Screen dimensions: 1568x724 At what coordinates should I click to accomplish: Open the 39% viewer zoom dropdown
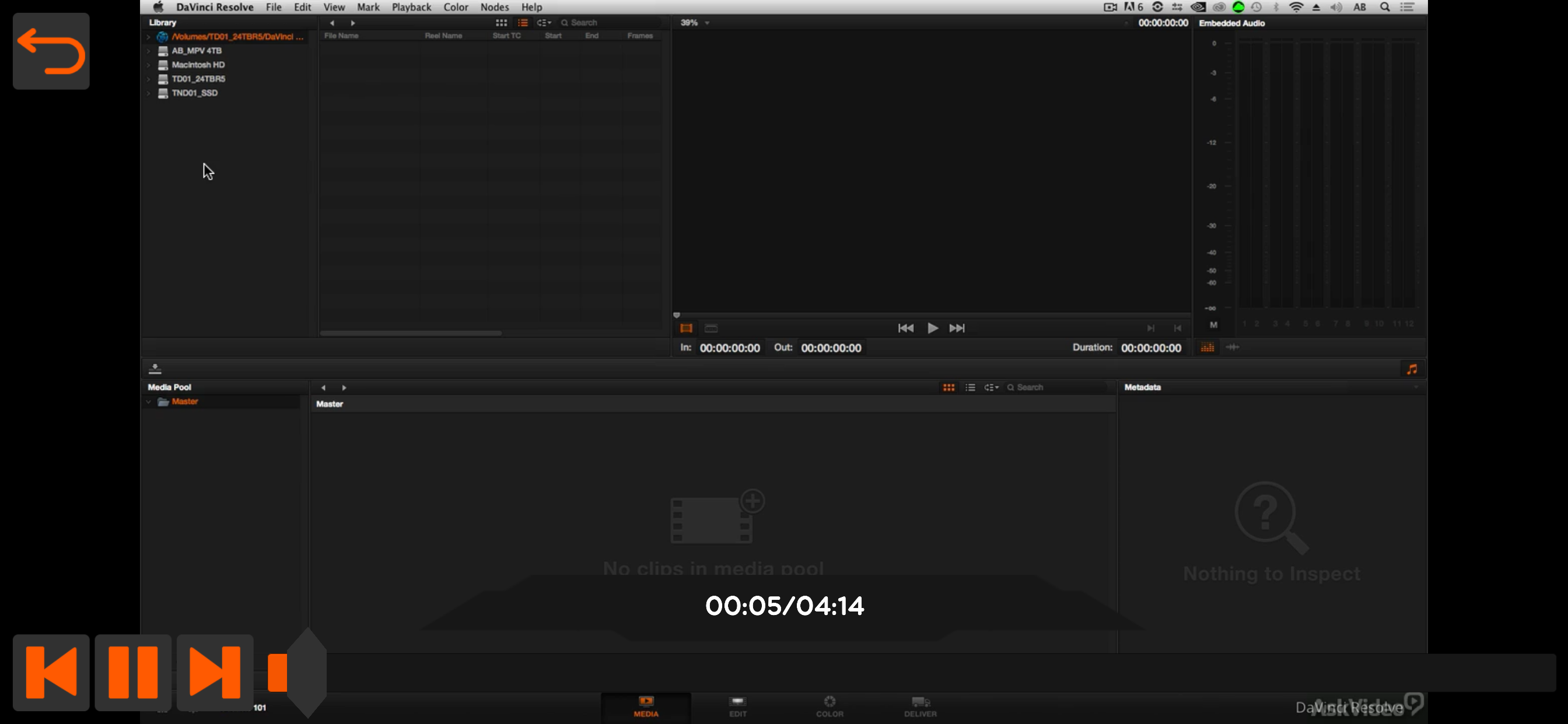click(695, 23)
